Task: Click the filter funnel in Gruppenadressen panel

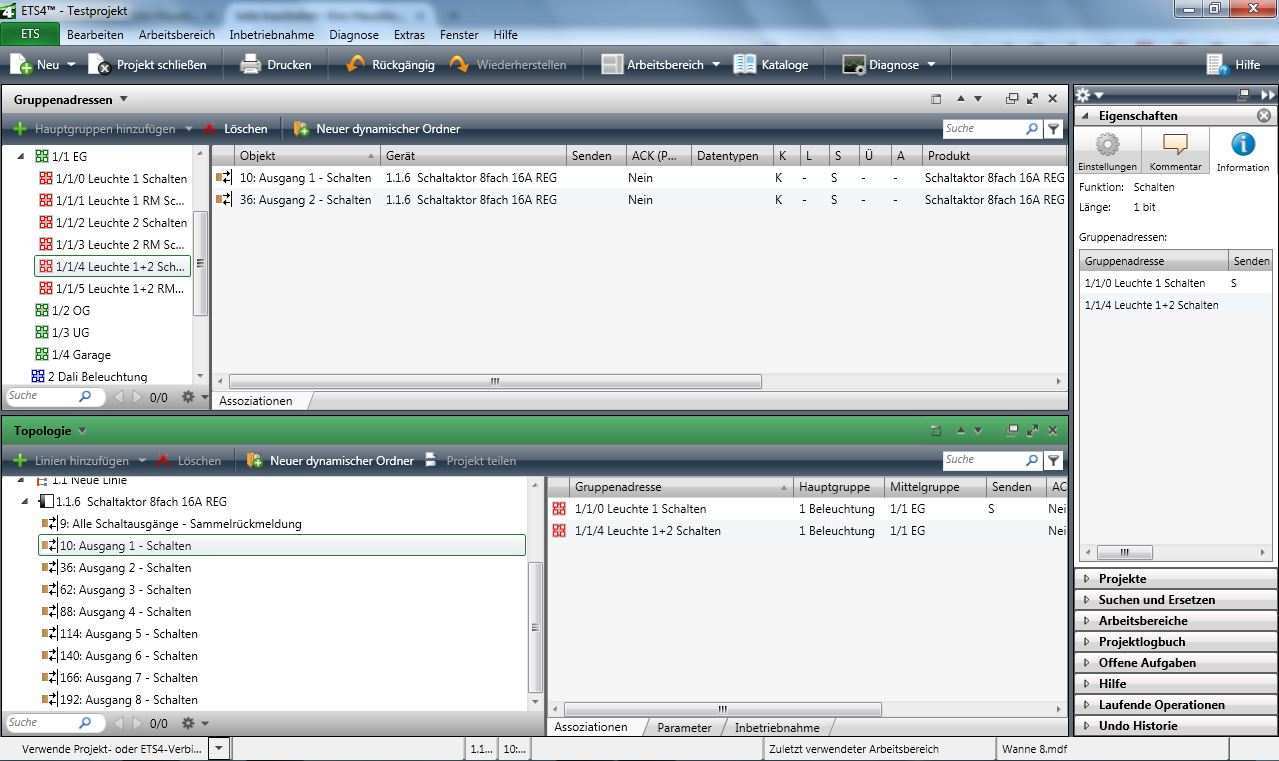Action: coord(1053,129)
